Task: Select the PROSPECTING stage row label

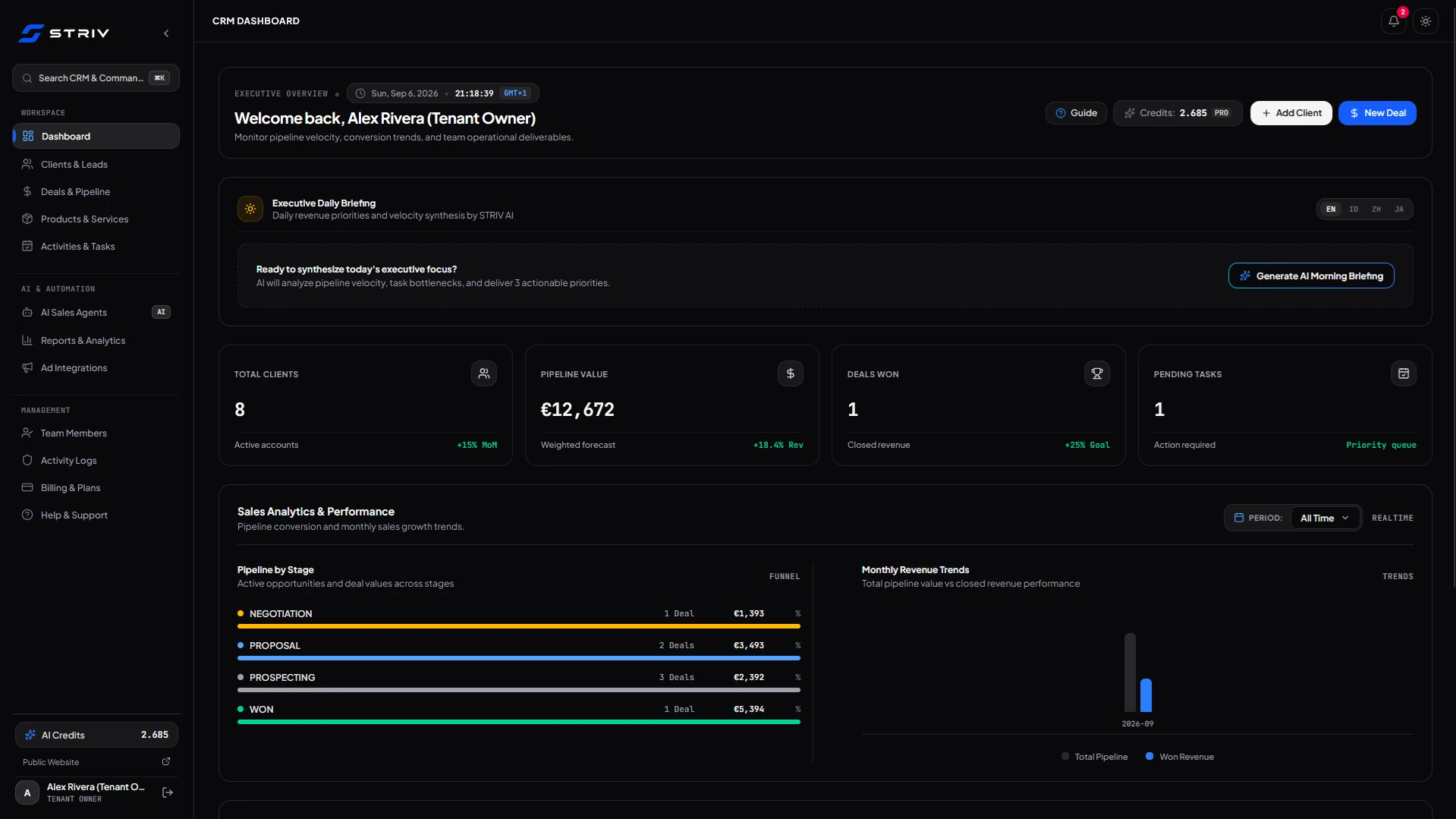Action: point(282,678)
